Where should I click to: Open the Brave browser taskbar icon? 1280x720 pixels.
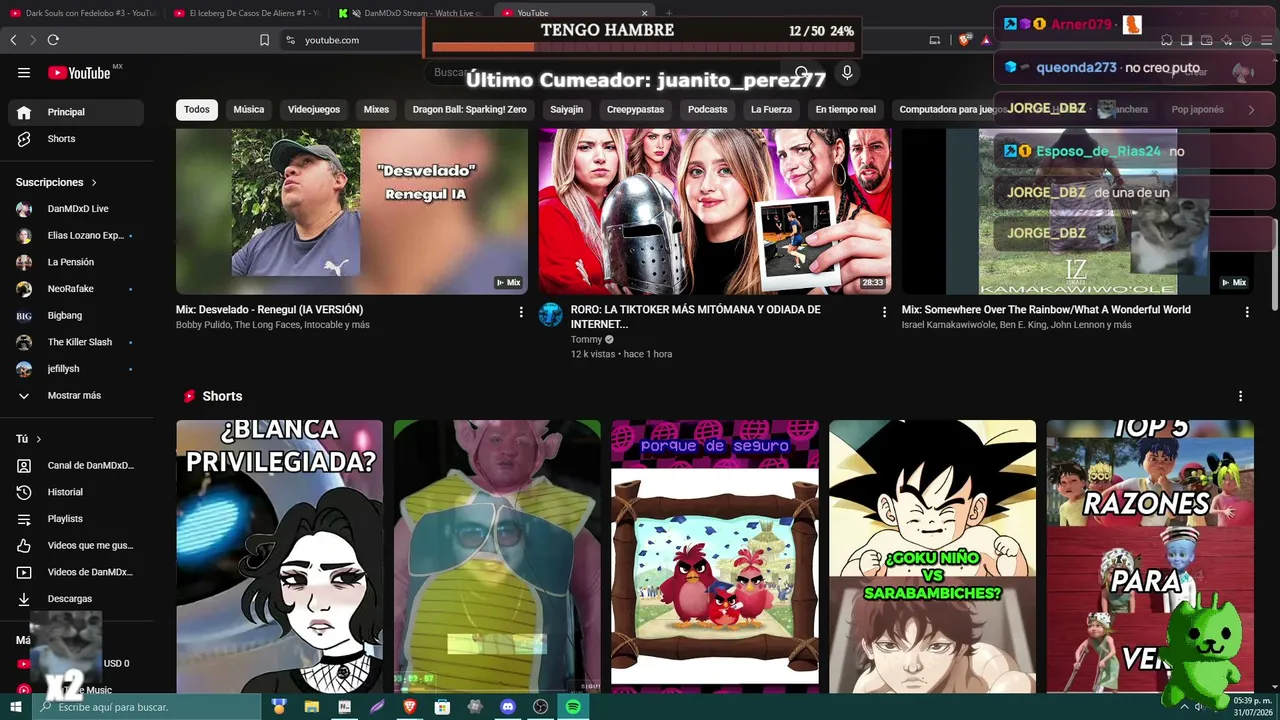pos(410,707)
